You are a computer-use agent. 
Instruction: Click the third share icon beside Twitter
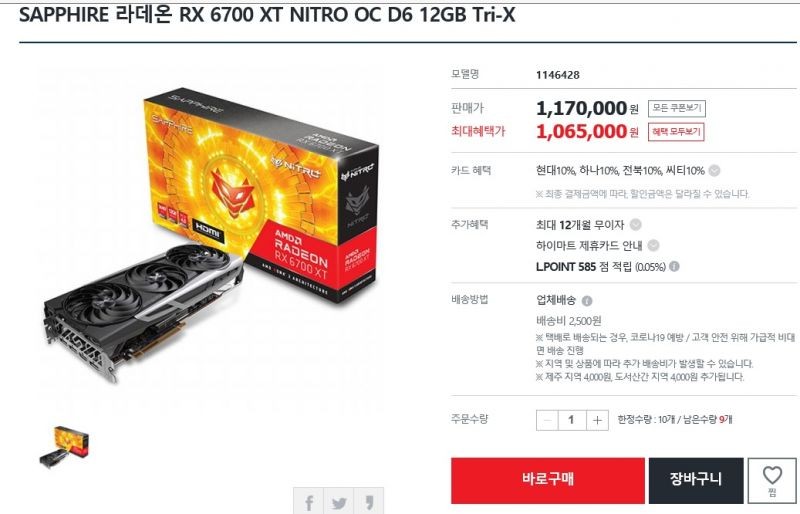tap(368, 502)
